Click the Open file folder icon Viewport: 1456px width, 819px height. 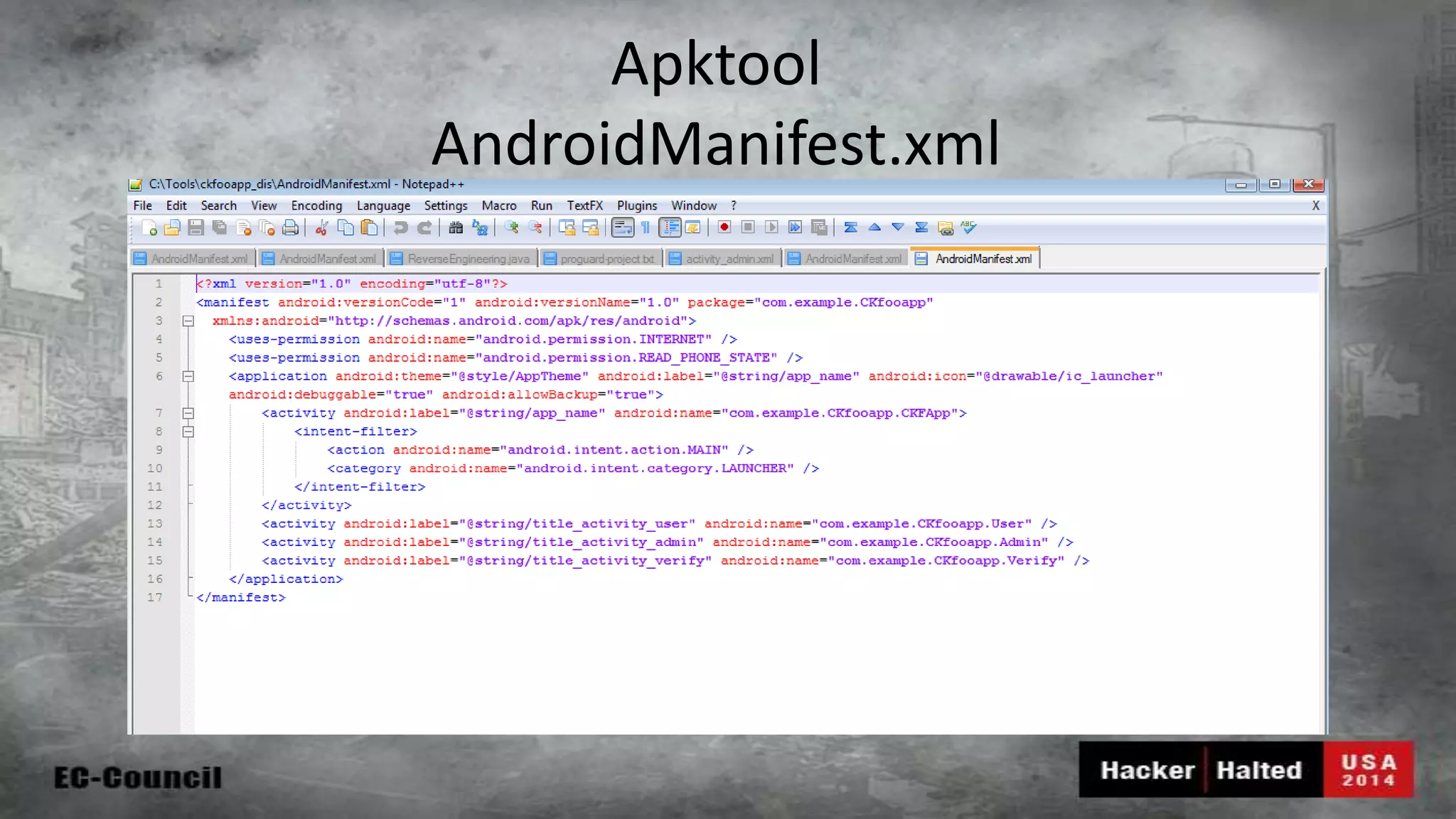click(172, 227)
